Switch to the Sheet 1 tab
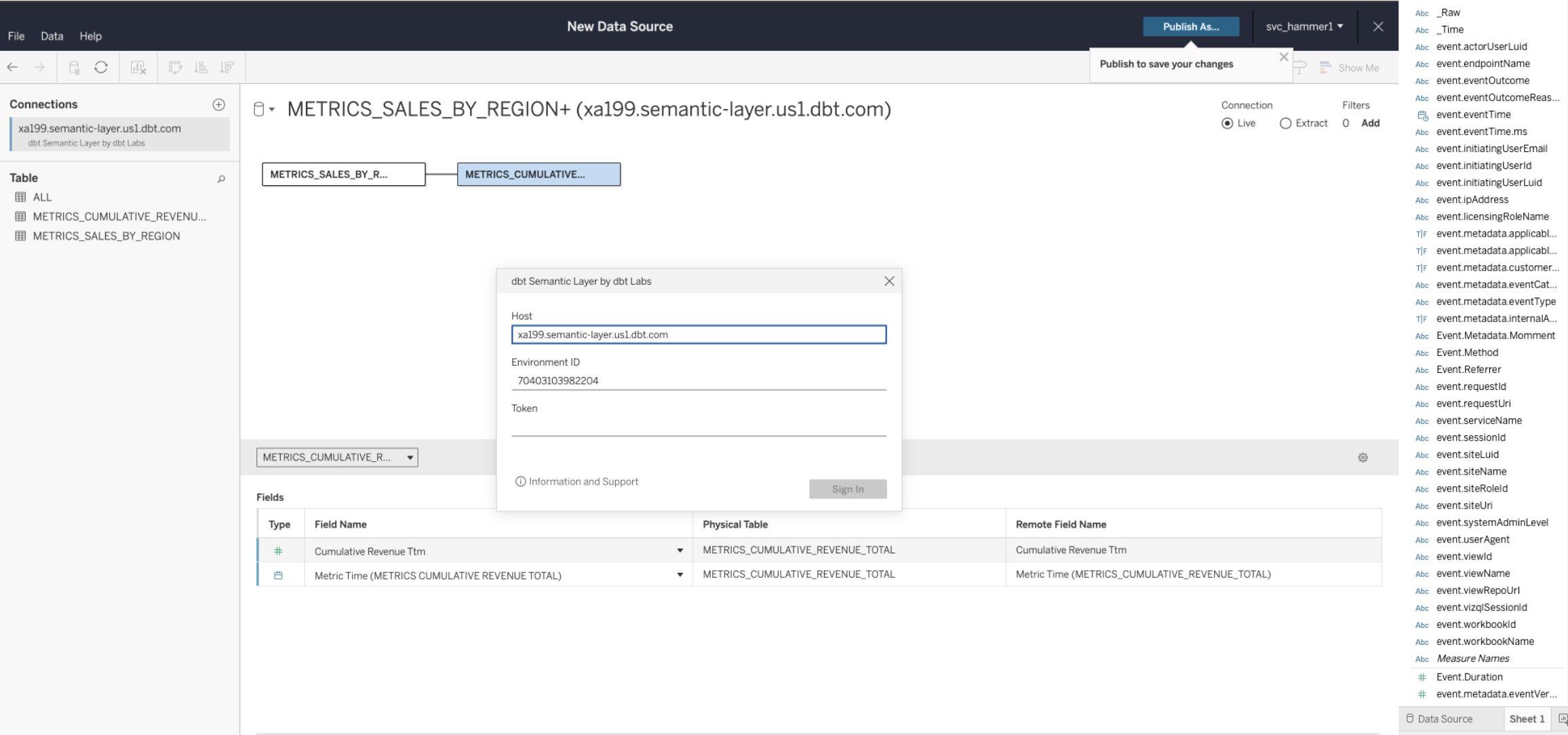The image size is (1568, 735). [x=1526, y=719]
